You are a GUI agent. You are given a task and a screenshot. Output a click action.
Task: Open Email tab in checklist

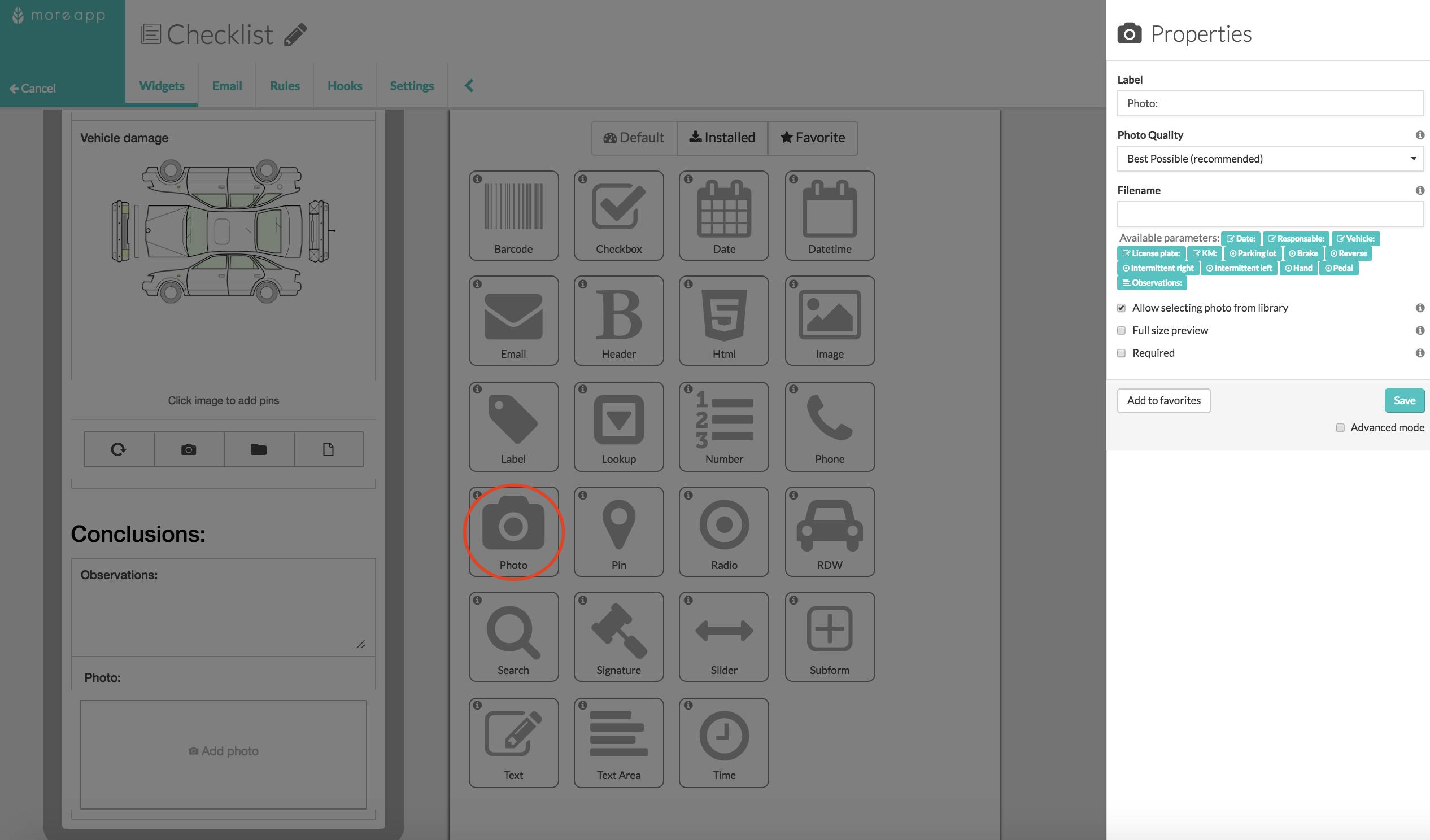pos(226,85)
